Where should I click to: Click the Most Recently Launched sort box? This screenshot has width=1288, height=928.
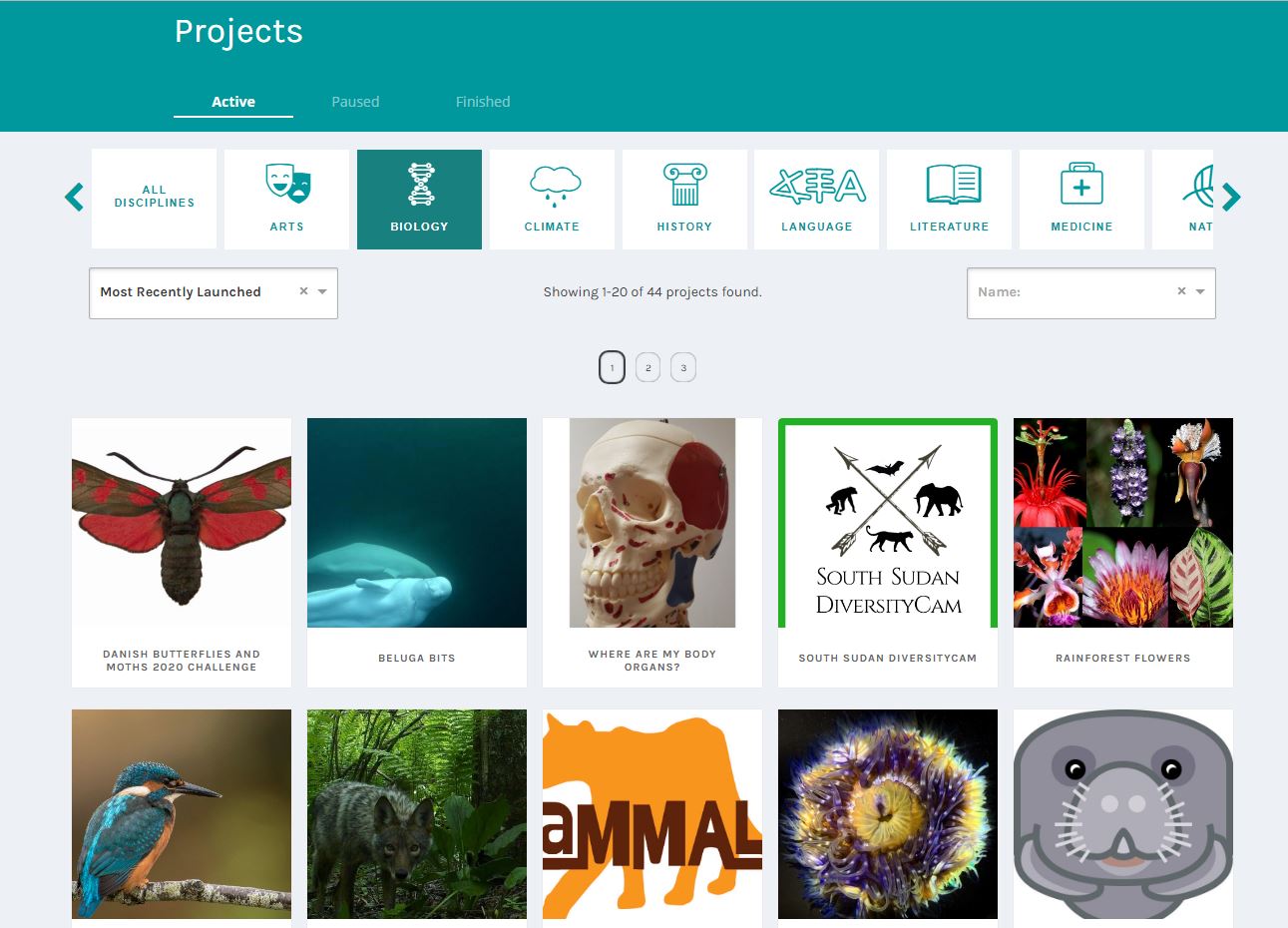pyautogui.click(x=214, y=293)
